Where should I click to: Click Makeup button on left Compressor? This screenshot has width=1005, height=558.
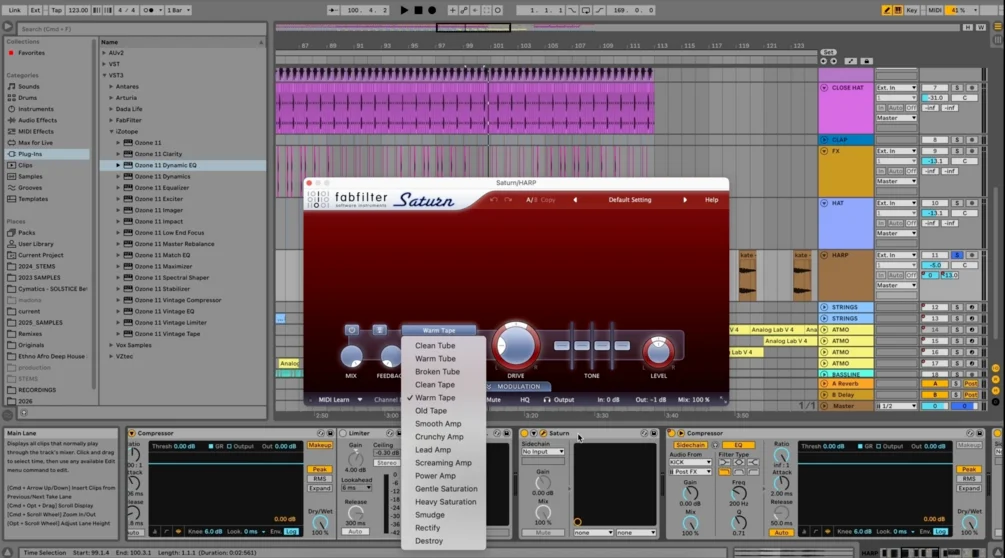point(319,445)
